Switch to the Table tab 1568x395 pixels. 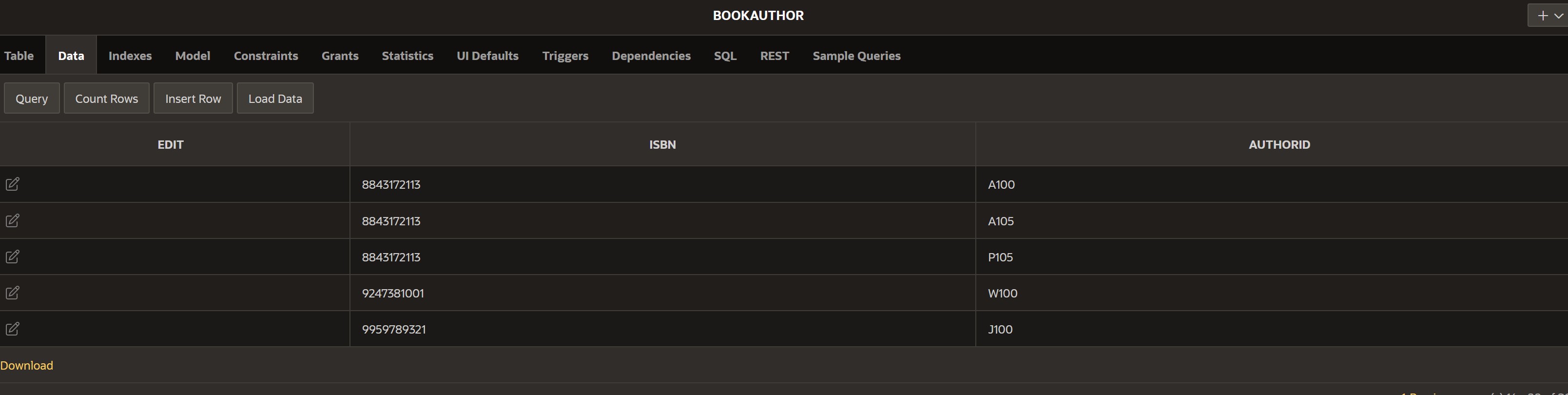(x=19, y=56)
